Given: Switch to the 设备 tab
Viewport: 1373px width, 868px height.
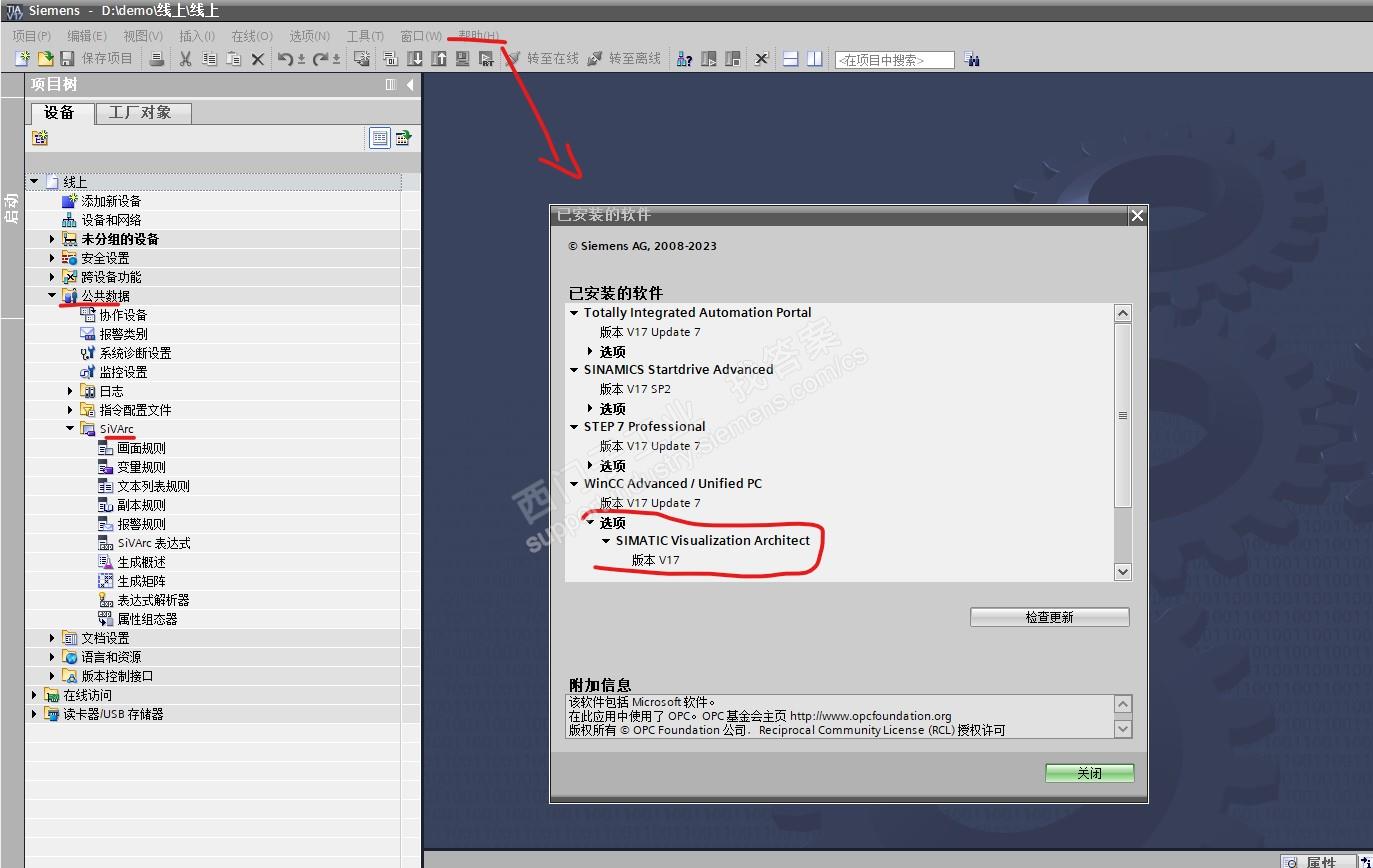Looking at the screenshot, I should tap(60, 113).
